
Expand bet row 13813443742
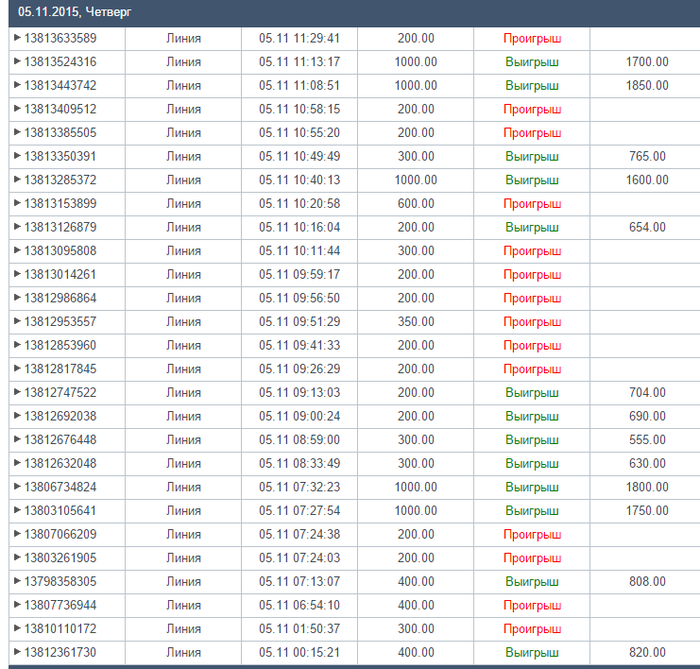click(17, 85)
